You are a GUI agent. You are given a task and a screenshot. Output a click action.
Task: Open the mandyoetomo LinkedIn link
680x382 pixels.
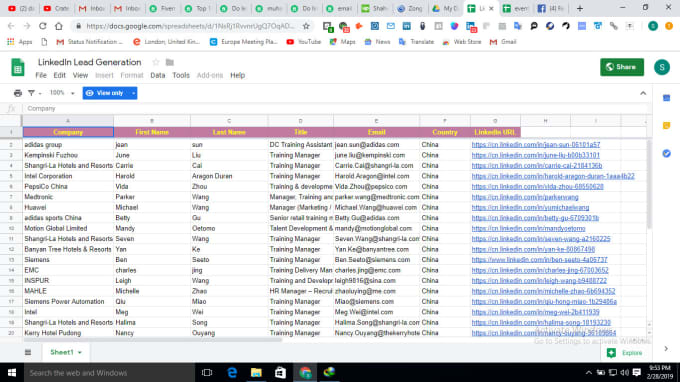click(x=528, y=229)
